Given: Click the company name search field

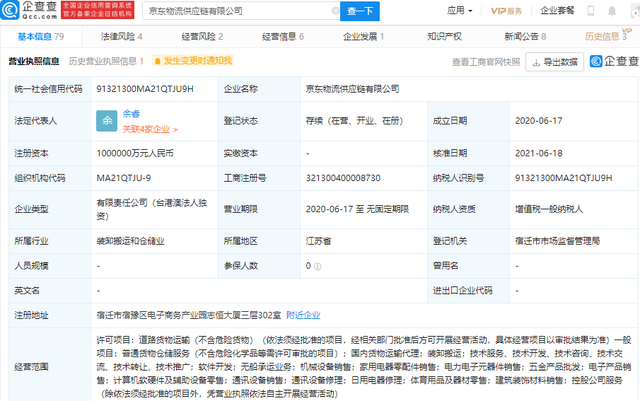Looking at the screenshot, I should coord(235,11).
